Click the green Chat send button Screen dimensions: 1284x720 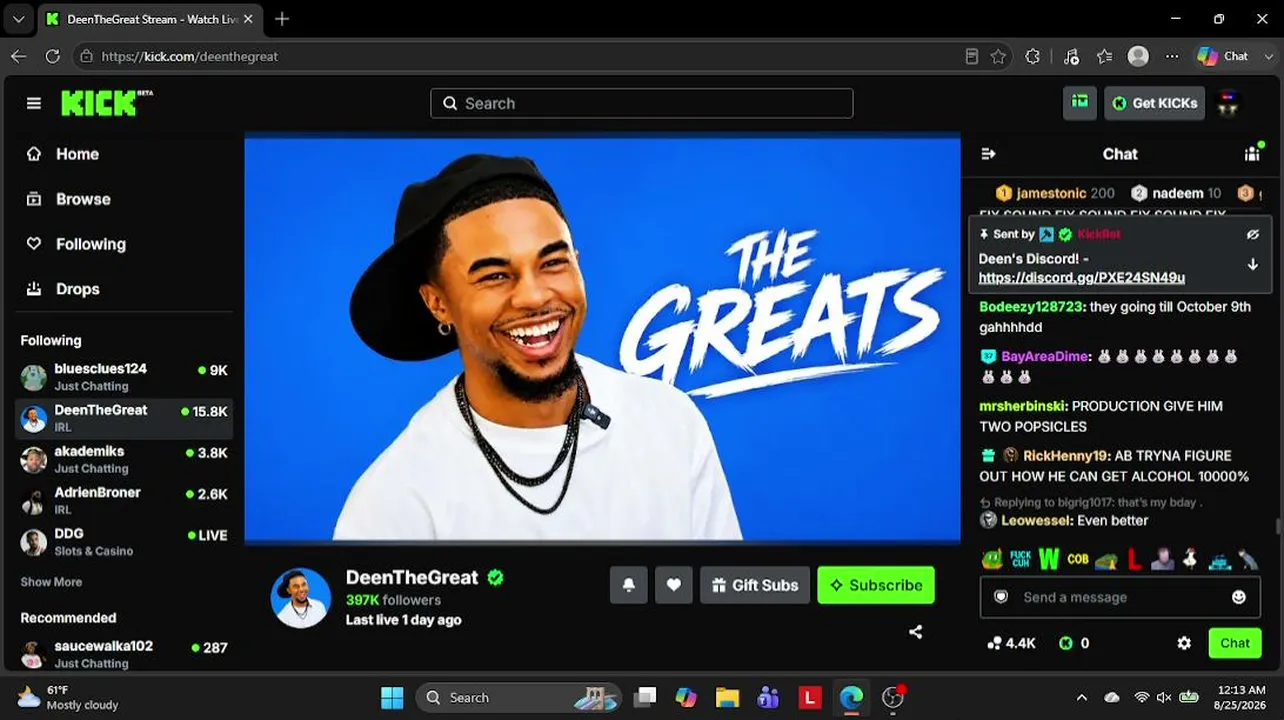pos(1235,643)
